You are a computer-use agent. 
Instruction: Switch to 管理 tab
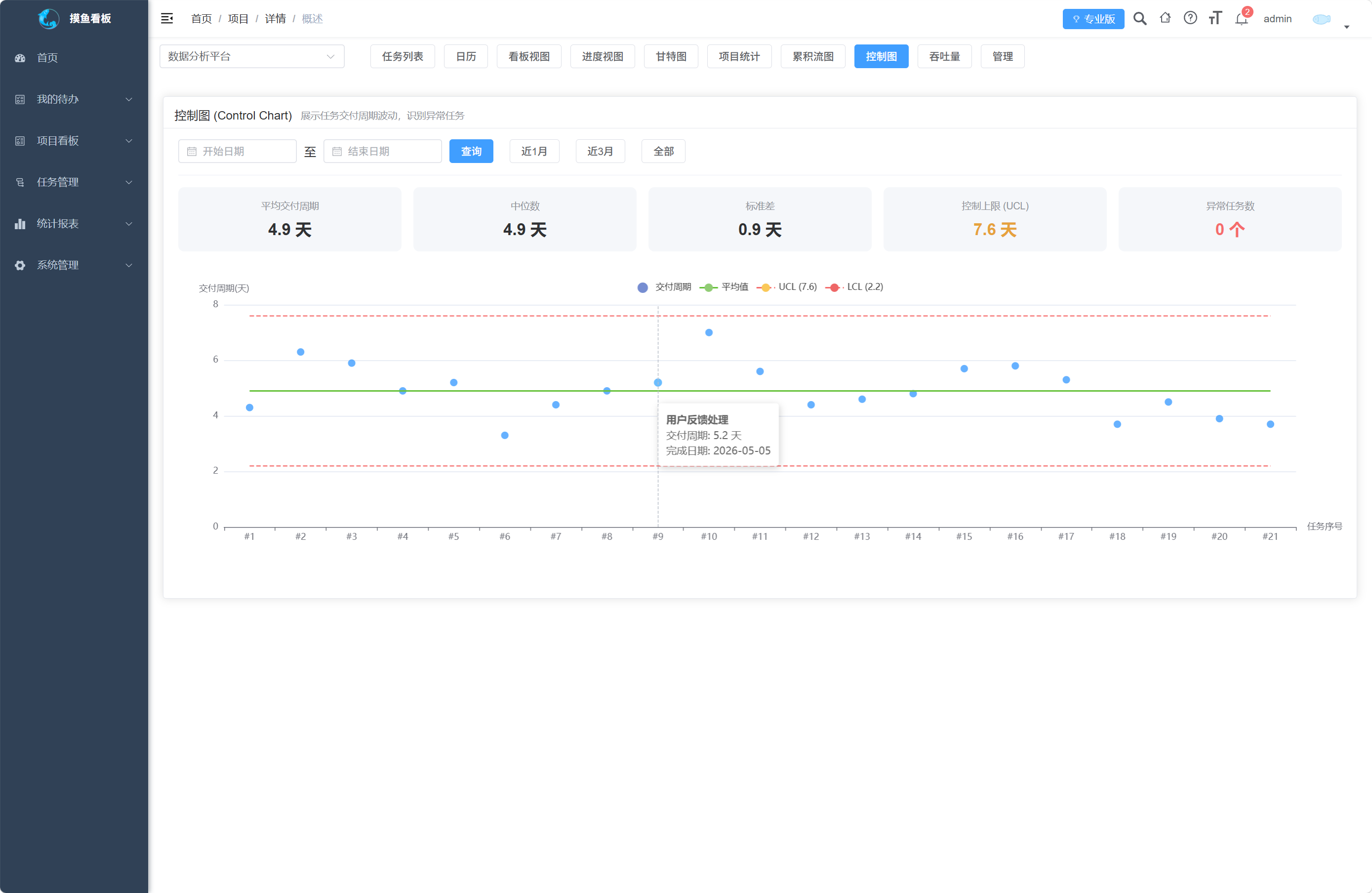pos(1003,56)
